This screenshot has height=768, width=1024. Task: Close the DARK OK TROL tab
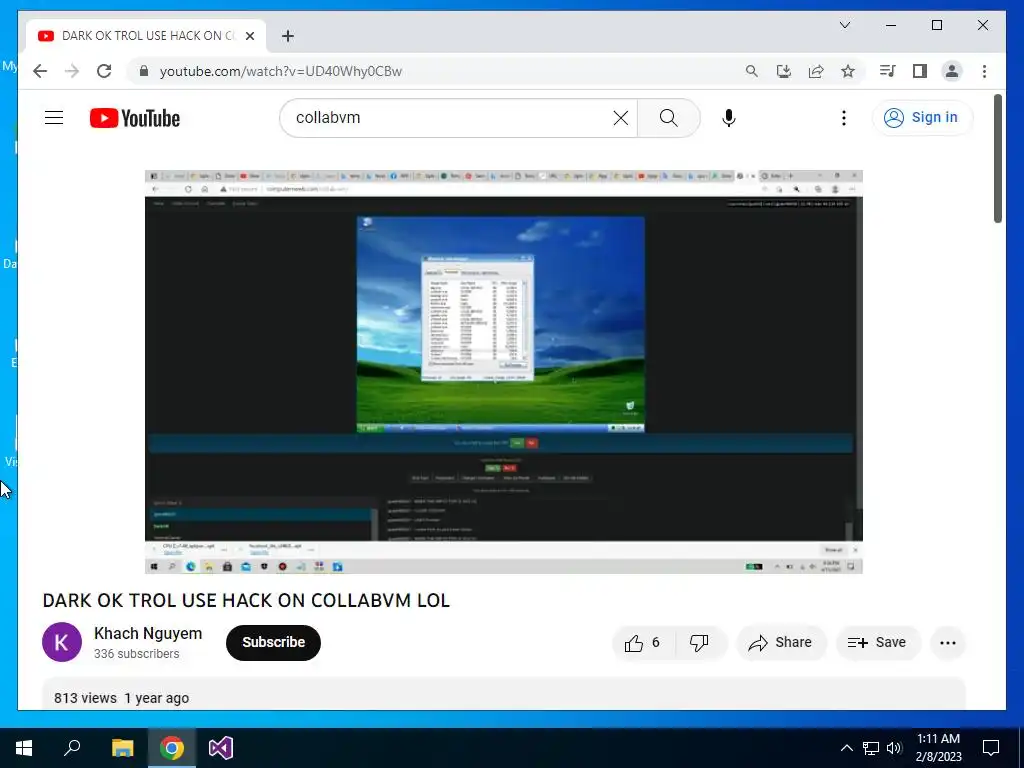pos(249,36)
